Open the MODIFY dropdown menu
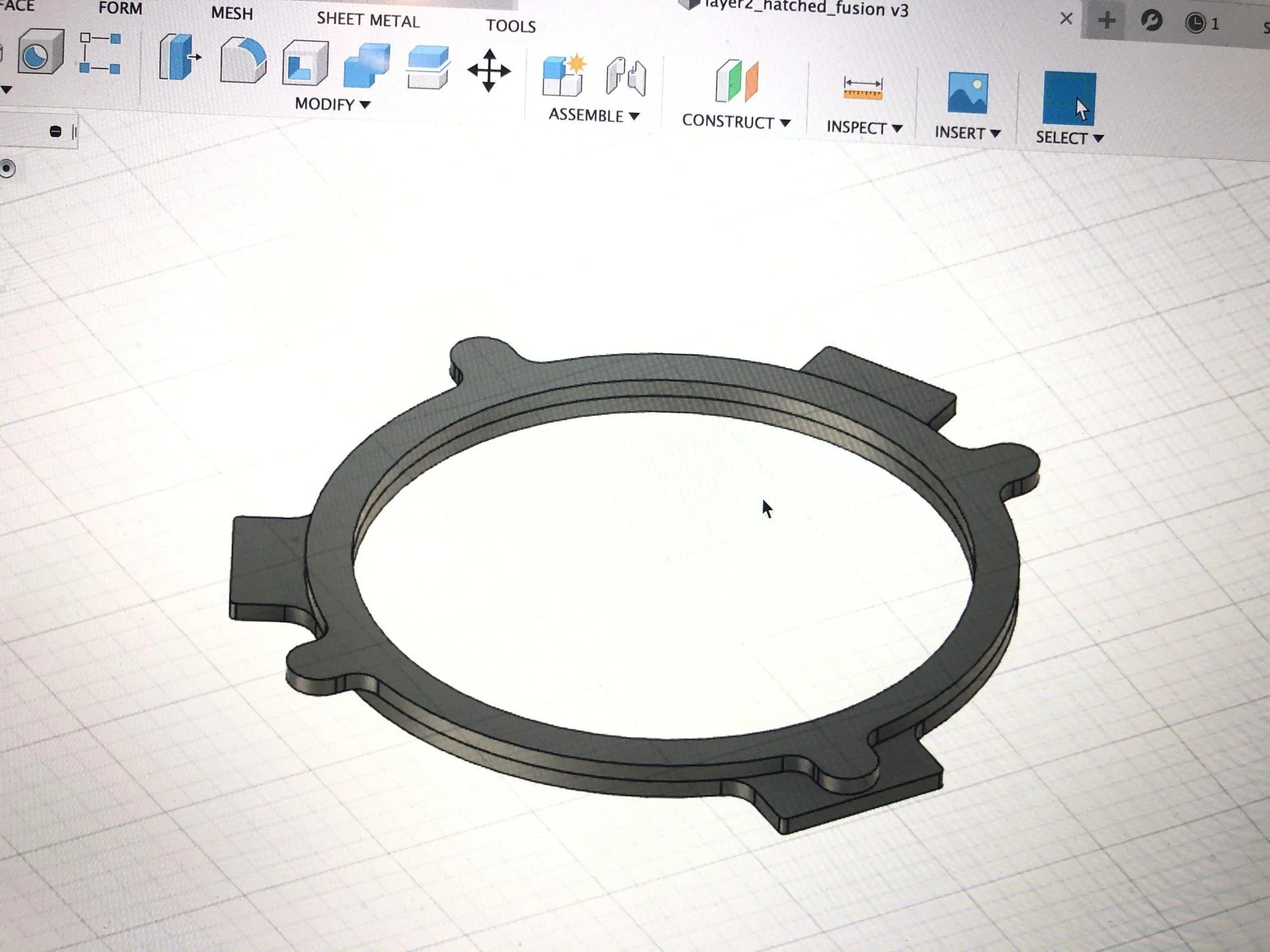 (333, 104)
